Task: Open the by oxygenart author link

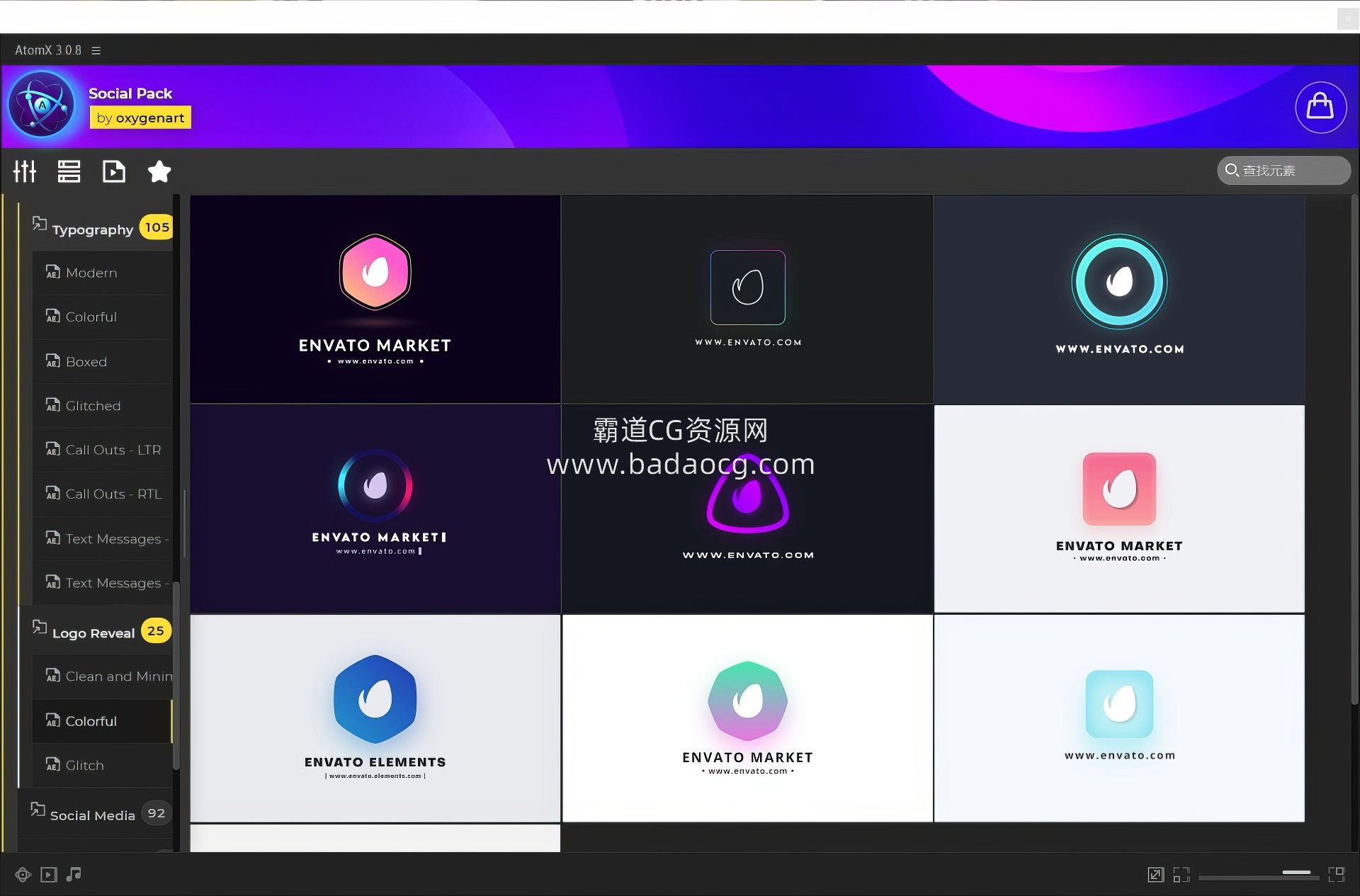Action: tap(140, 118)
